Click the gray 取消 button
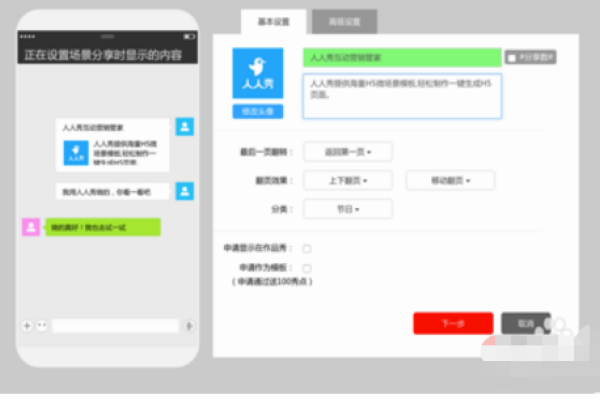This screenshot has width=600, height=400. pos(526,323)
